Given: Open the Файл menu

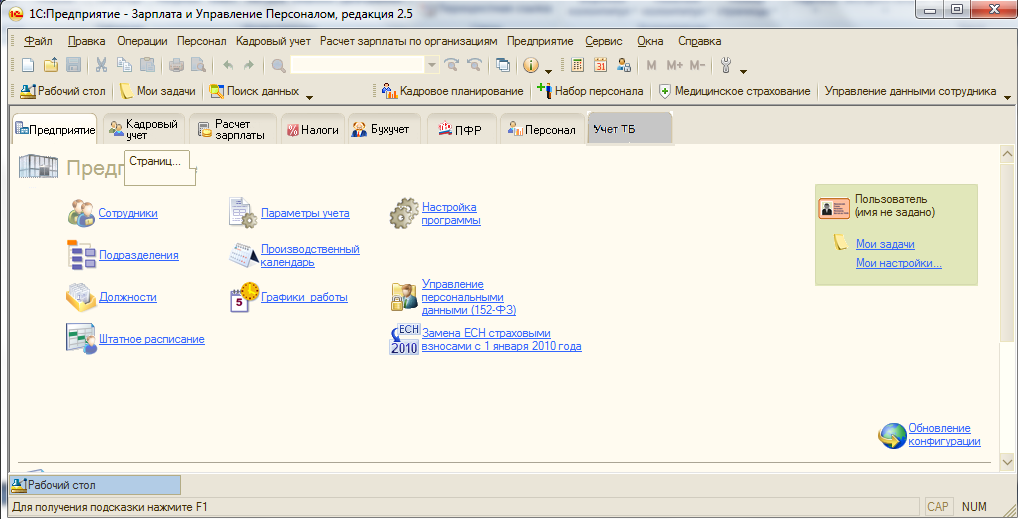Looking at the screenshot, I should (x=38, y=41).
